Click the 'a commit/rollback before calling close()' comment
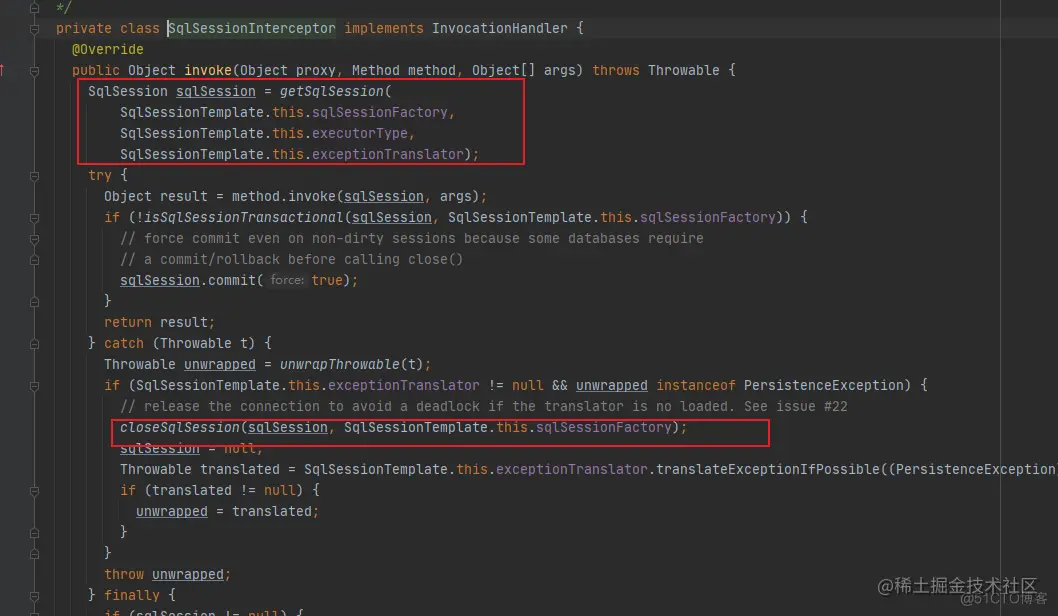Image resolution: width=1058 pixels, height=616 pixels. (x=291, y=259)
